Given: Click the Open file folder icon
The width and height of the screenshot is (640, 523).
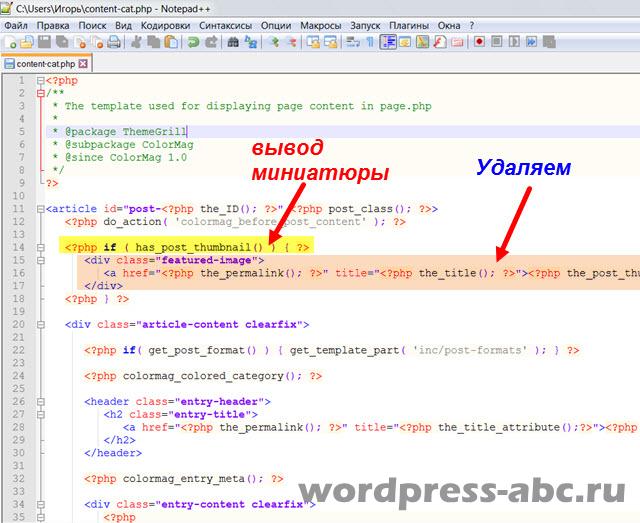Looking at the screenshot, I should [27, 42].
